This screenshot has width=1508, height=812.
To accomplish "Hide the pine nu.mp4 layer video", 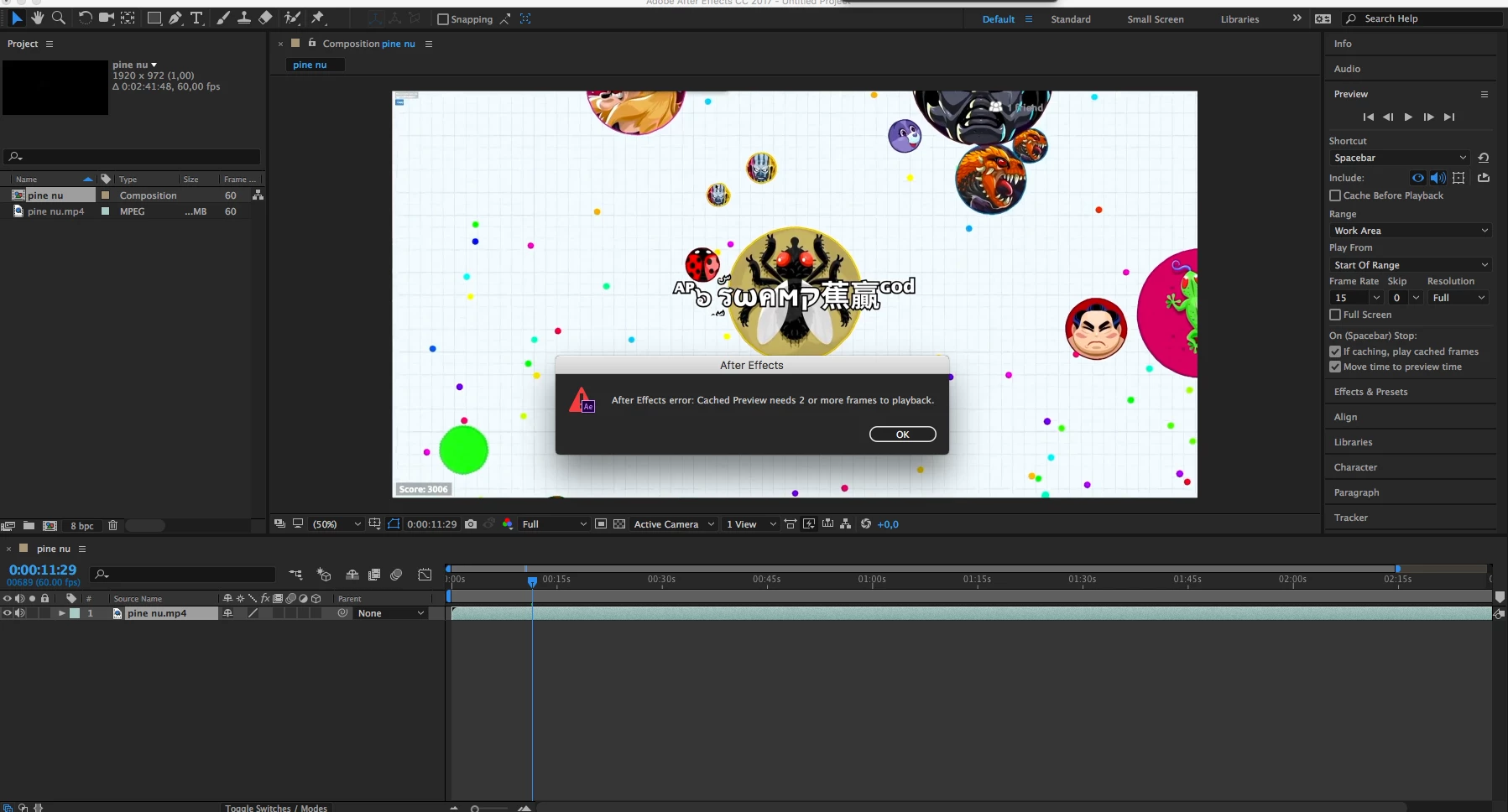I will pyautogui.click(x=8, y=613).
